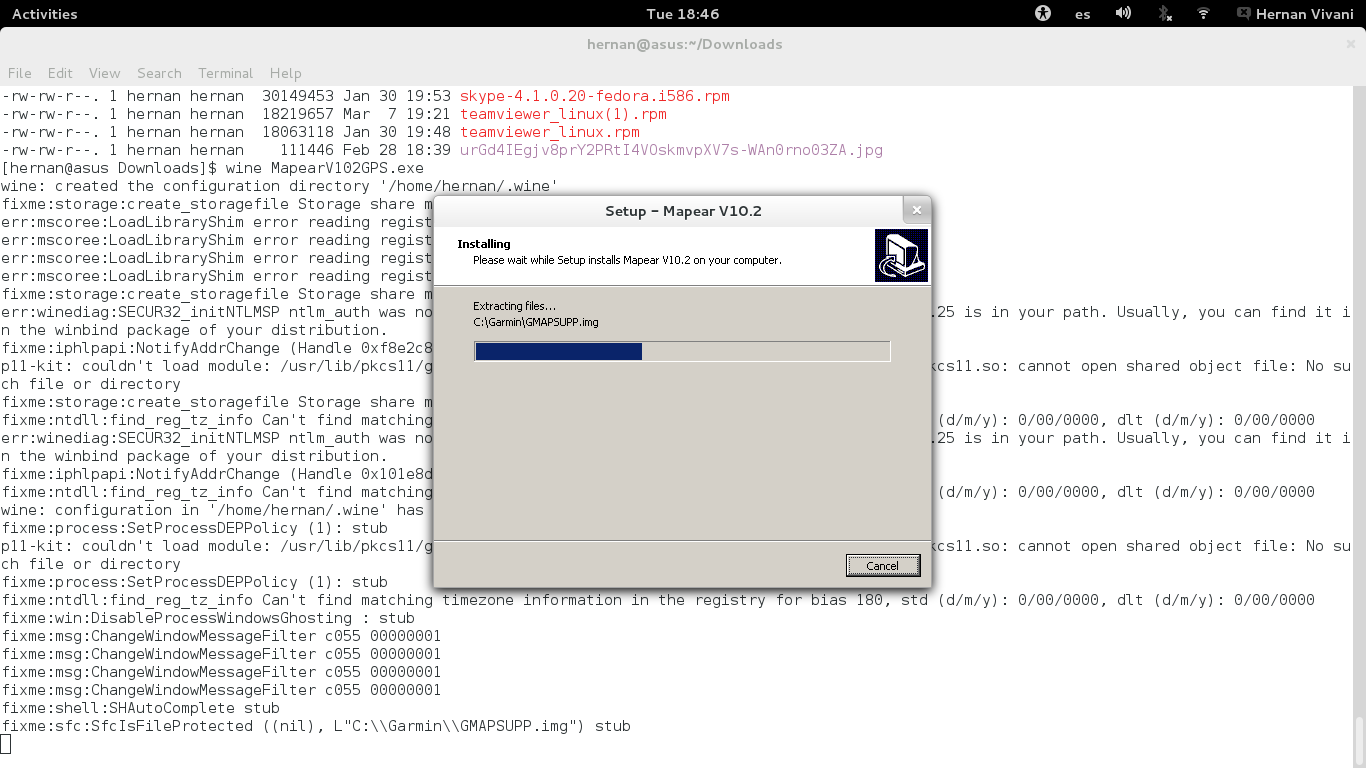
Task: Open the Wi-Fi network icon
Action: tap(1203, 14)
